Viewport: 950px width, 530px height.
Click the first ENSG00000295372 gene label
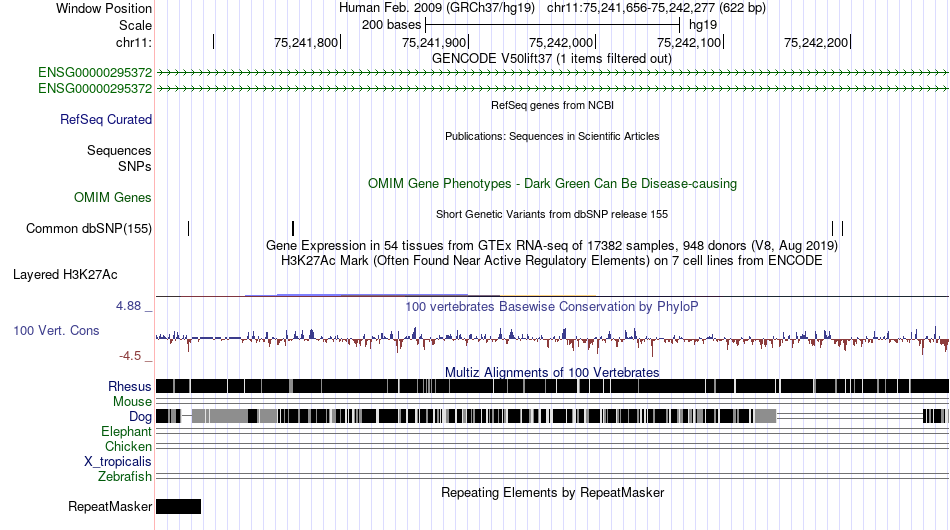click(x=95, y=73)
